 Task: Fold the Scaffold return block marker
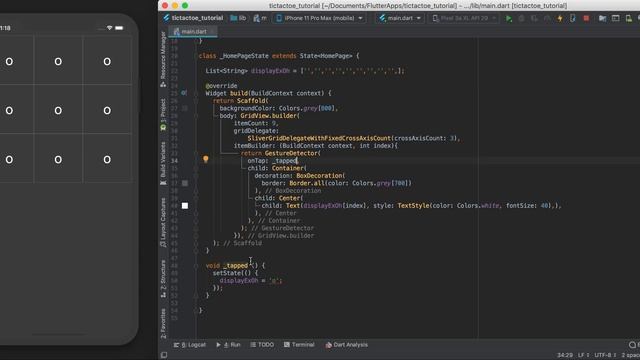196,101
